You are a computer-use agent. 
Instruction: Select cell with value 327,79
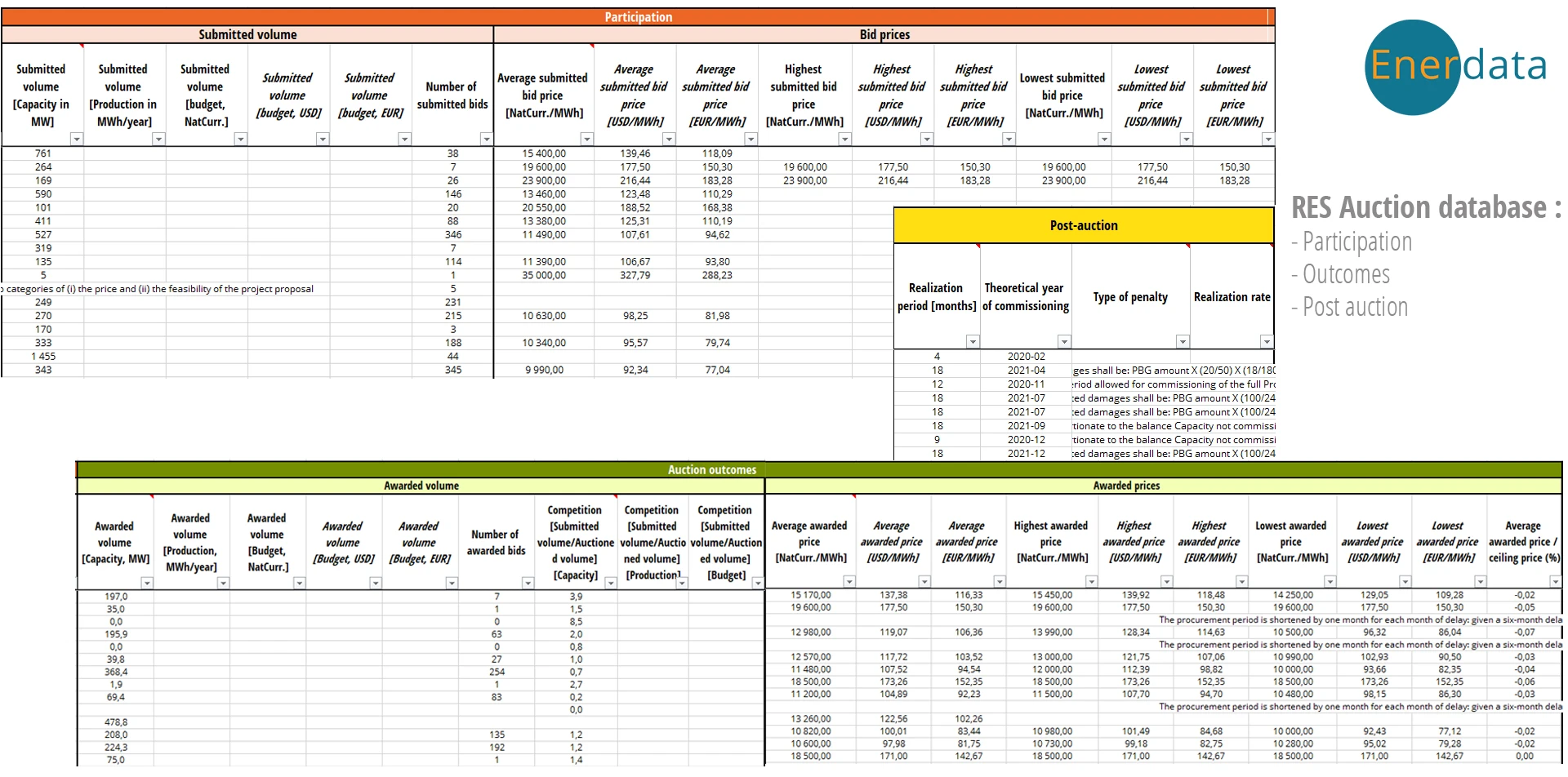coord(635,275)
